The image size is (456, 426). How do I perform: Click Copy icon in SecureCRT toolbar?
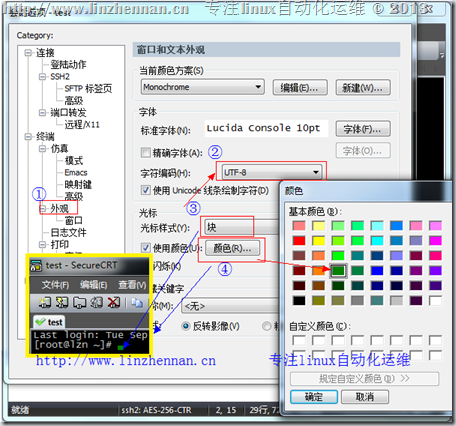(137, 302)
